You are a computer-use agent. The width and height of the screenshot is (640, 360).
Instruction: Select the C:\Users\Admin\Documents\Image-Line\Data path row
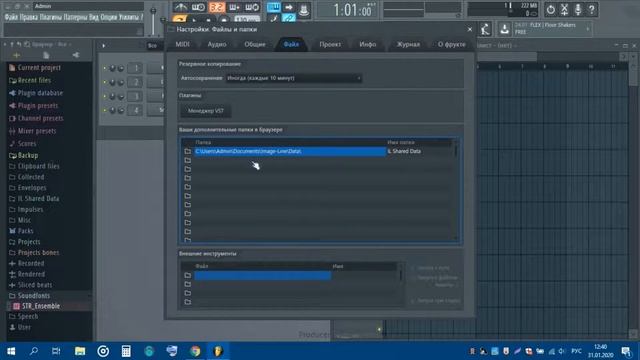coord(290,151)
